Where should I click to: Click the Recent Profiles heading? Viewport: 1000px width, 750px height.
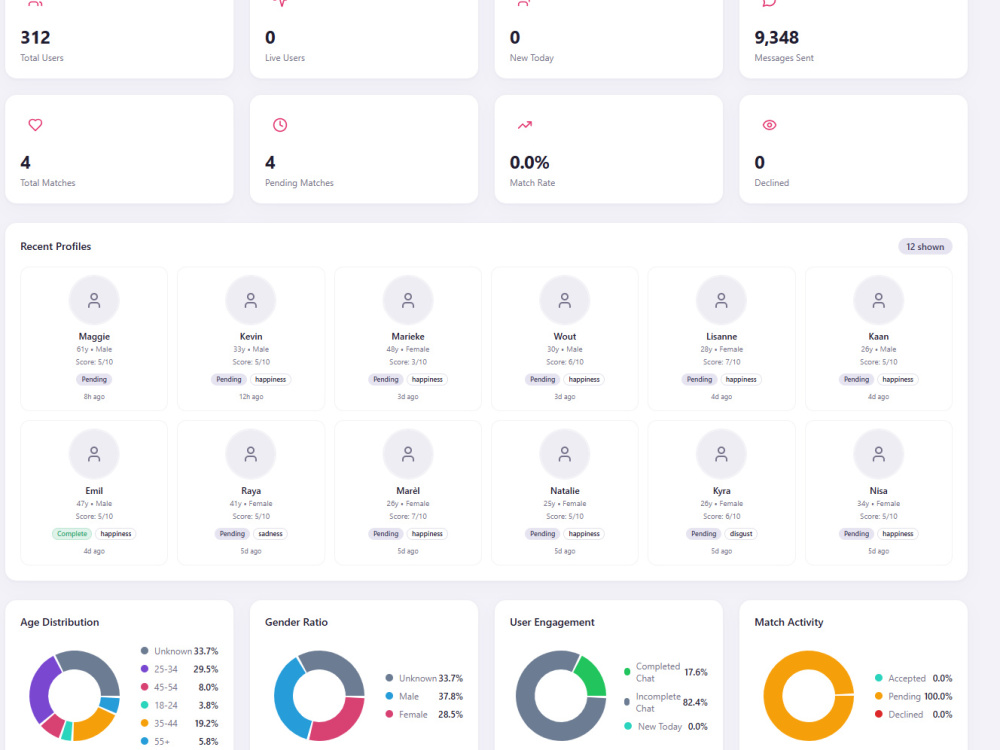55,247
